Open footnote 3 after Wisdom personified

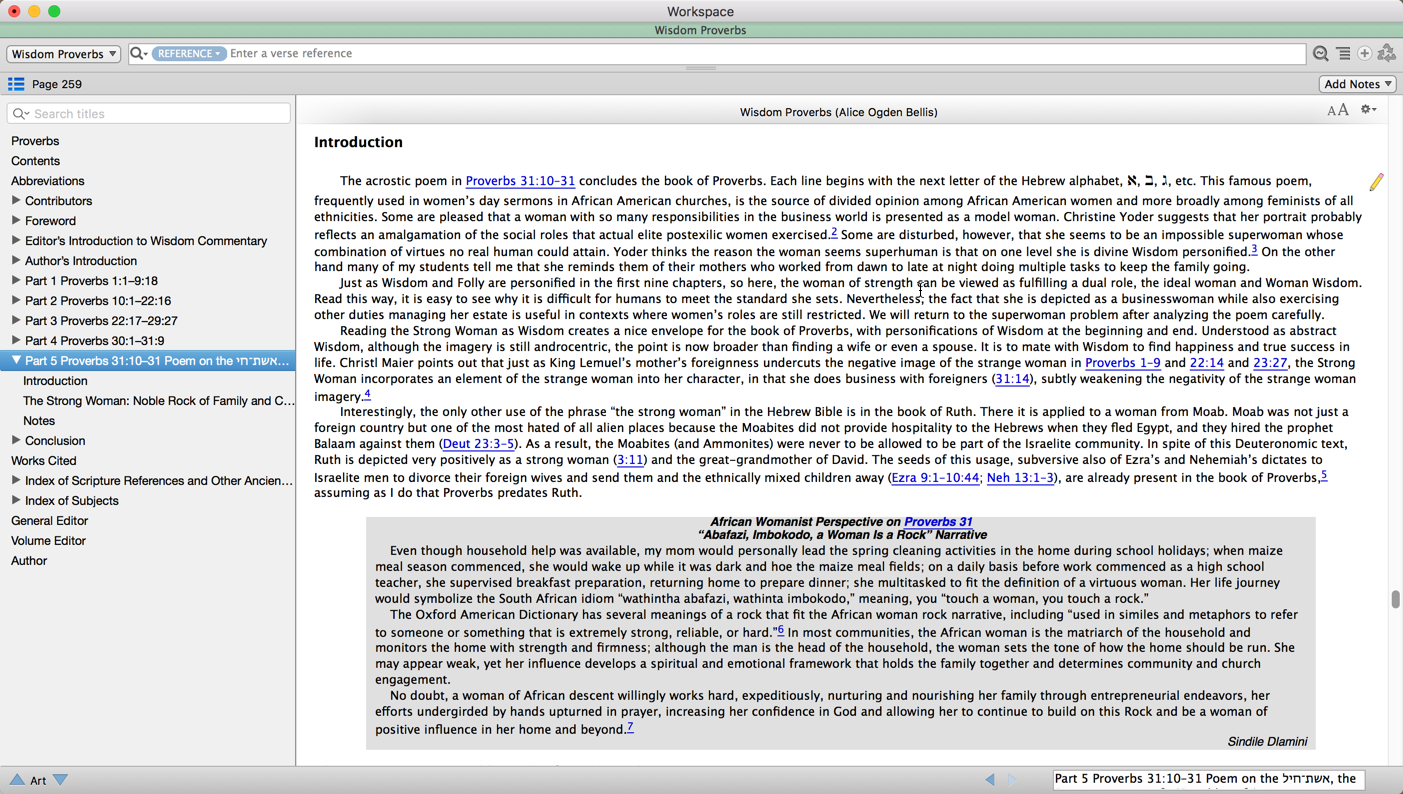(x=1254, y=249)
